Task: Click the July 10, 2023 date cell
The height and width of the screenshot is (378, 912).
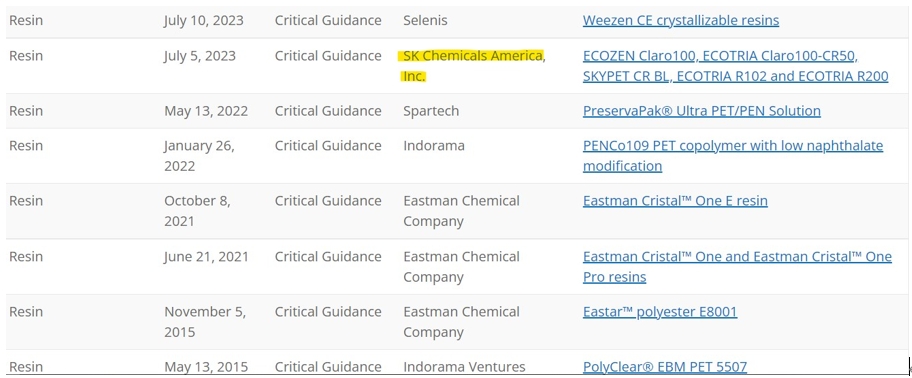Action: [x=204, y=21]
